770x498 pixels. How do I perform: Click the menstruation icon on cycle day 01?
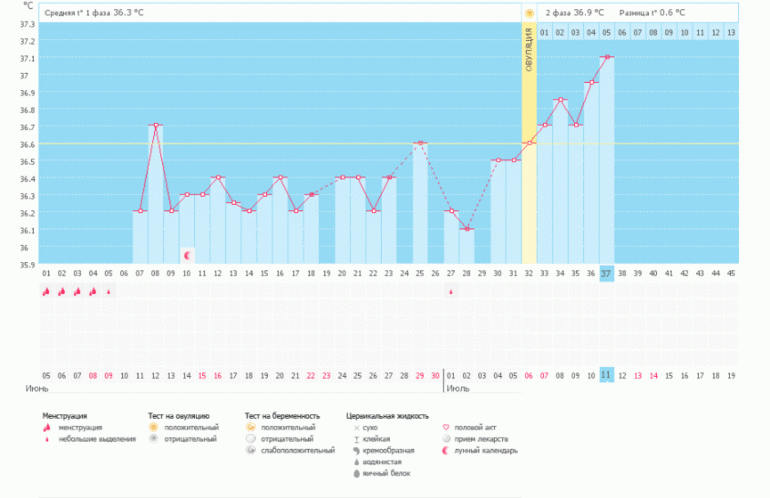(46, 291)
